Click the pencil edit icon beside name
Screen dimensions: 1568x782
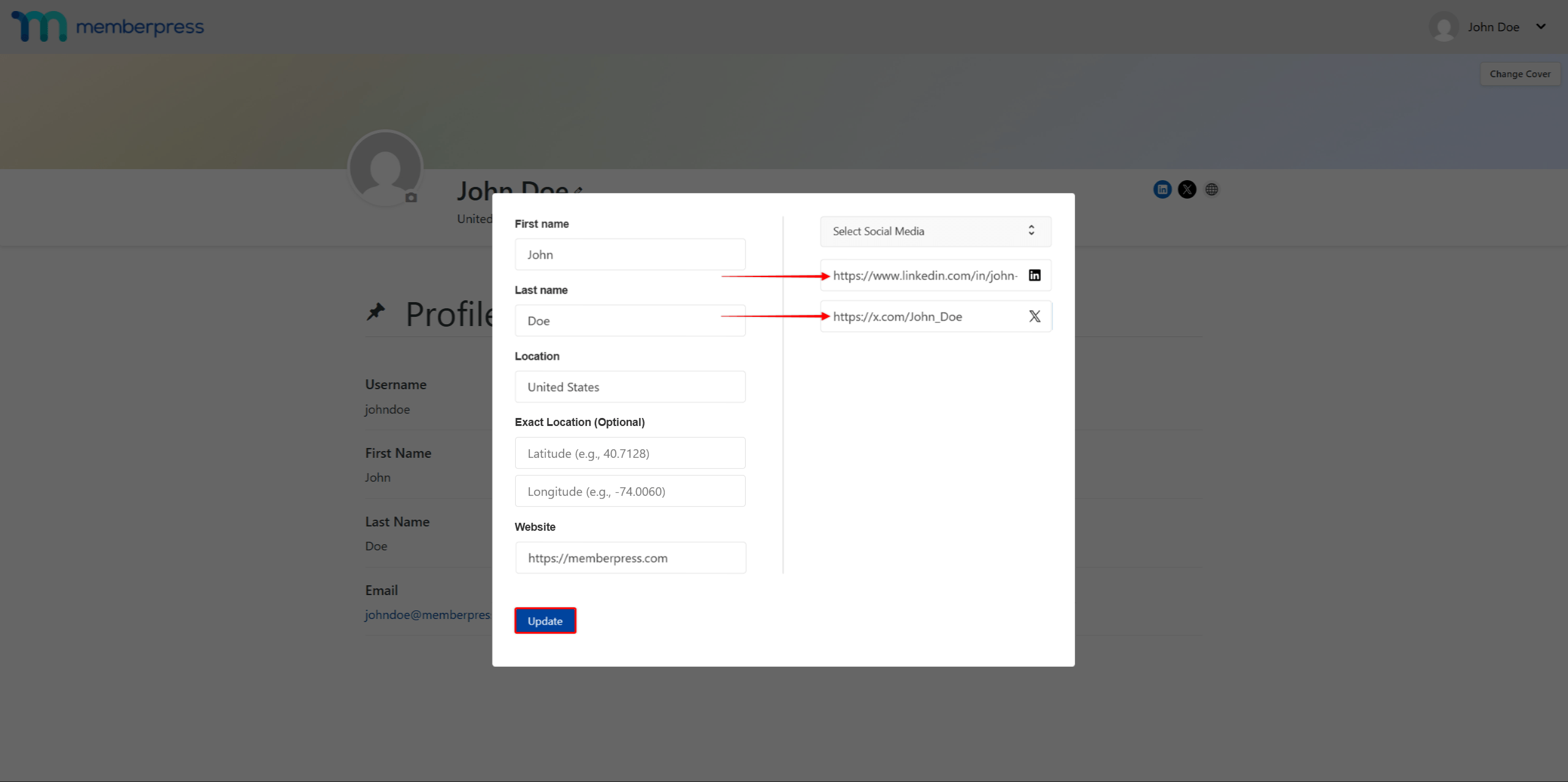click(x=578, y=190)
